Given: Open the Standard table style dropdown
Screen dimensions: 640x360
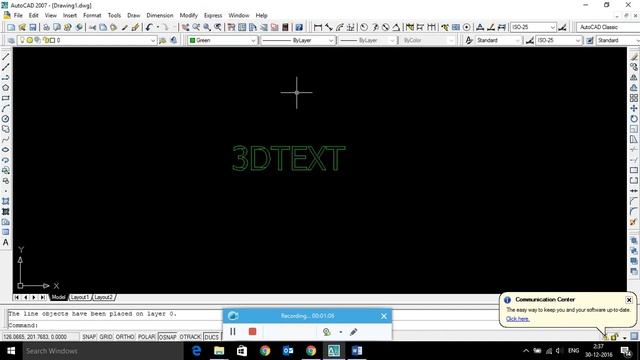Looking at the screenshot, I should point(618,40).
